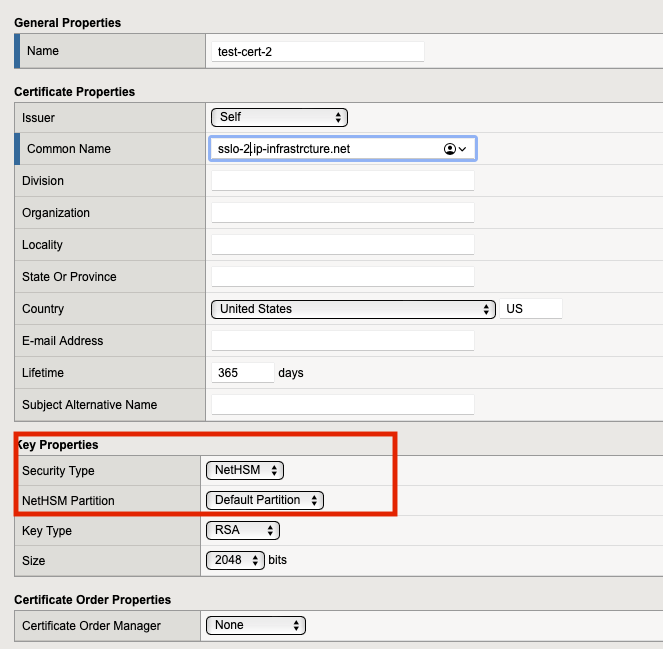Open the Certificate Order Manager dropdown
This screenshot has width=663, height=649.
[255, 625]
